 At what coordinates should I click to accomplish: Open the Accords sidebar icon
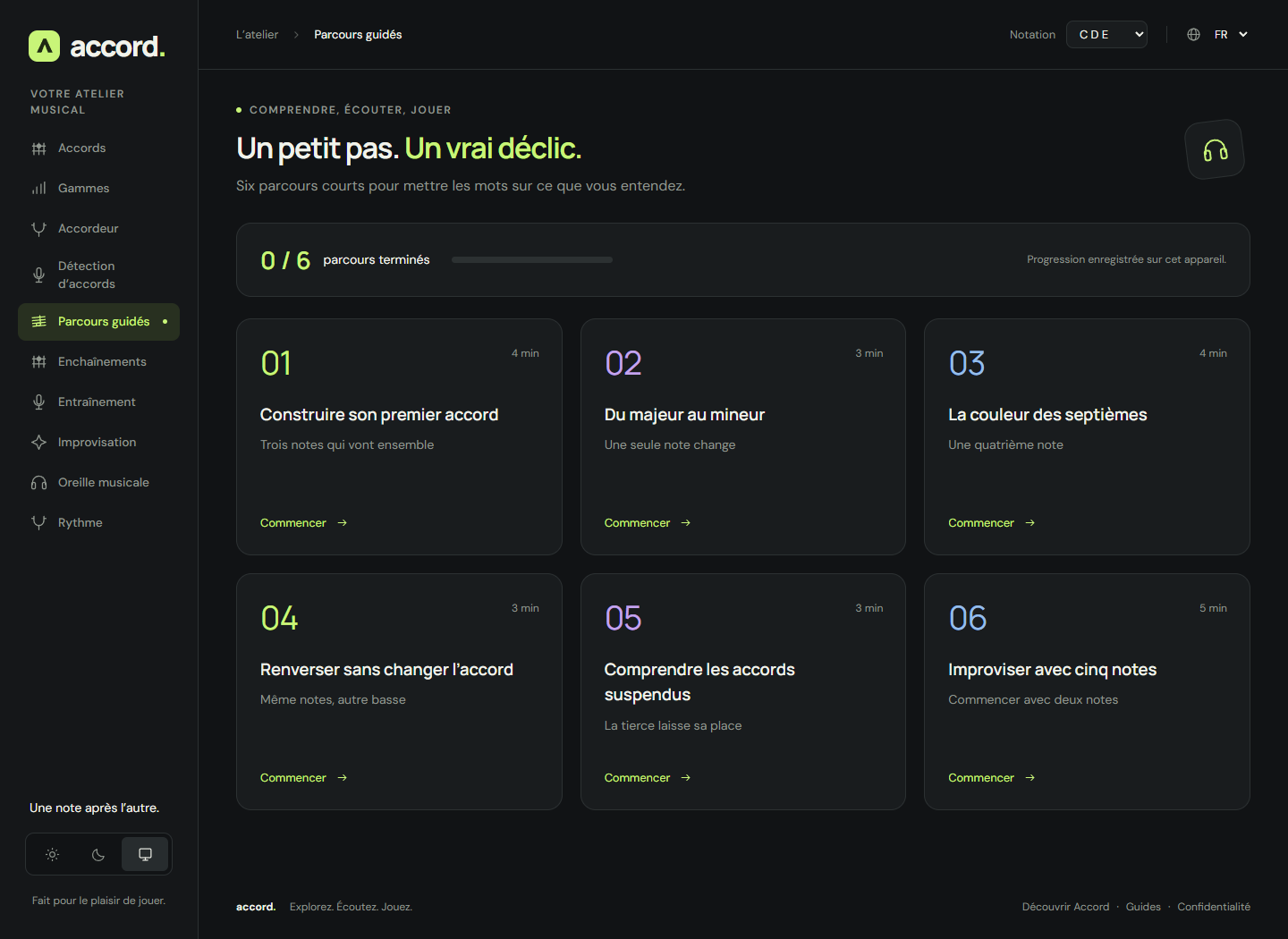coord(38,148)
